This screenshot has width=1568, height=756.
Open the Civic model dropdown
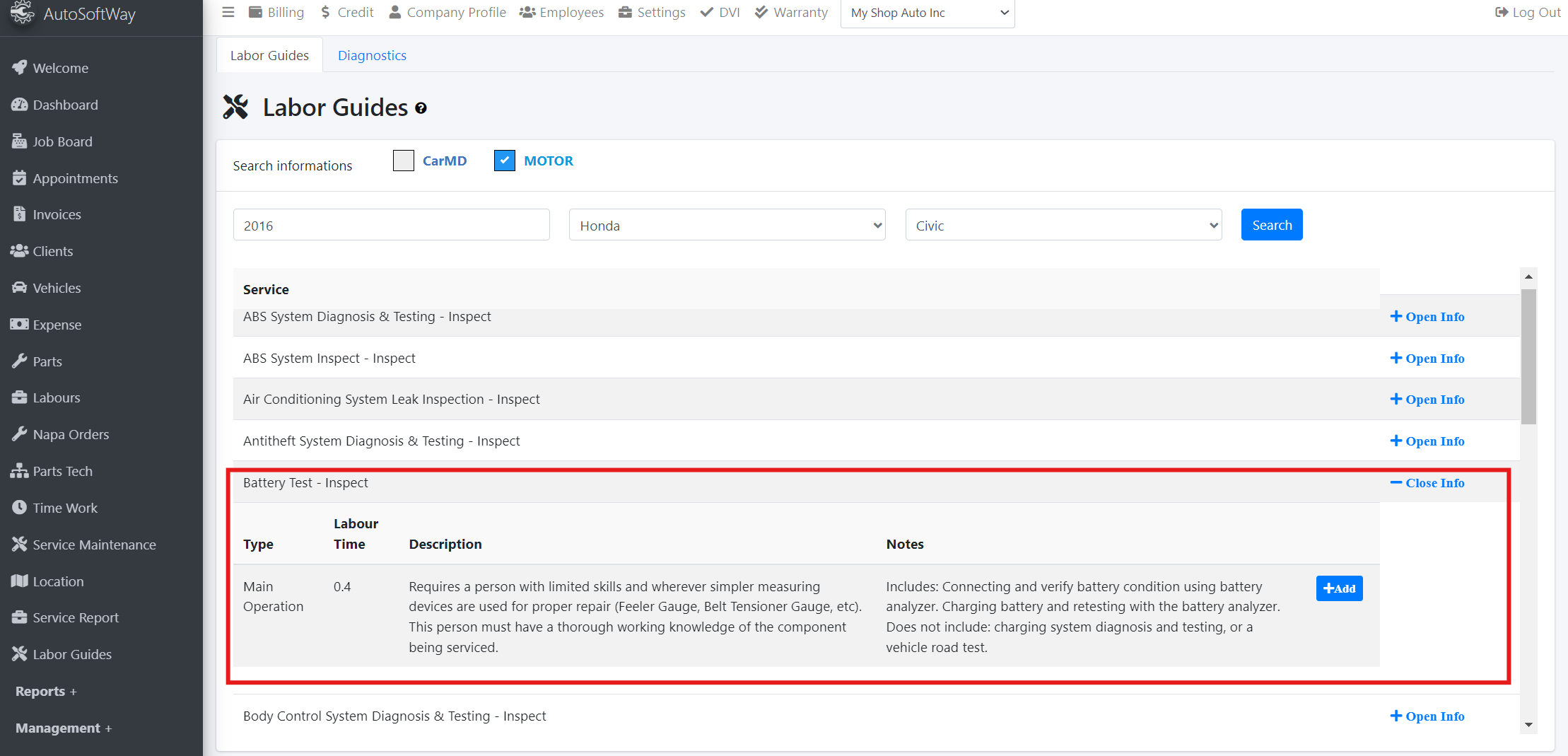click(x=1063, y=225)
